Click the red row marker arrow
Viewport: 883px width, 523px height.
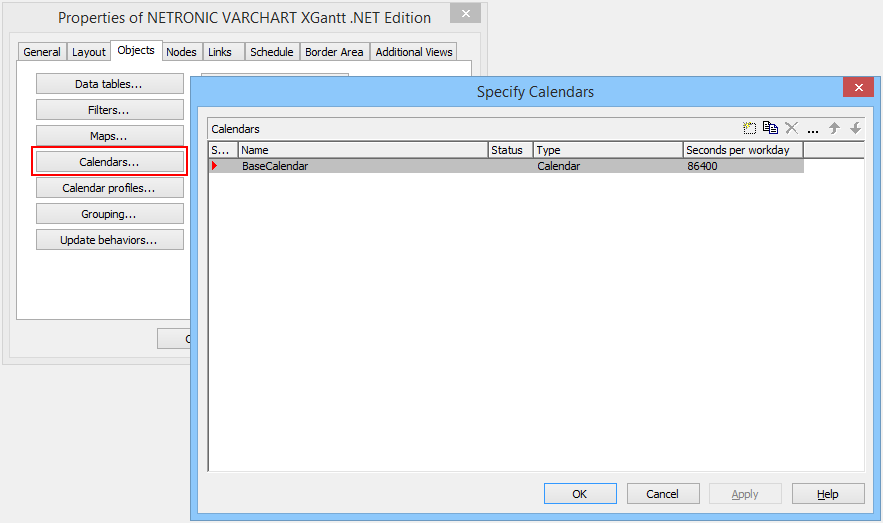(214, 166)
